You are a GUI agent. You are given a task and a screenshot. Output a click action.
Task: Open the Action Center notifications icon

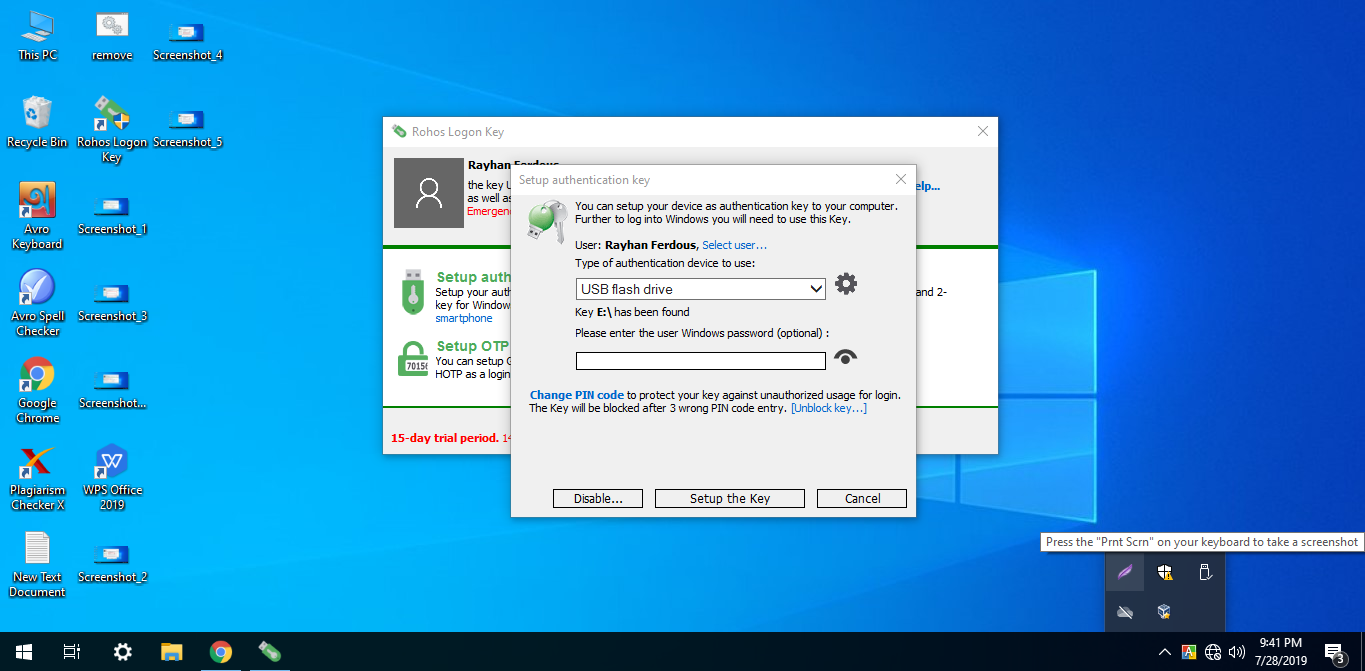[x=1335, y=652]
